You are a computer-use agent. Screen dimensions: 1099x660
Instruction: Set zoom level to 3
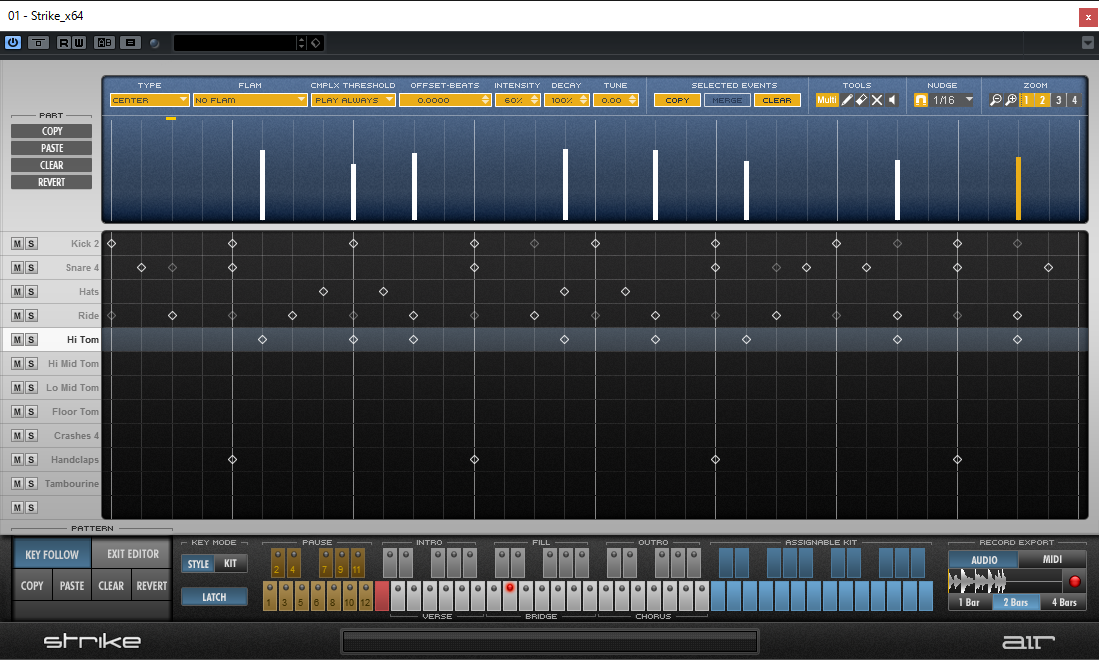(1058, 100)
